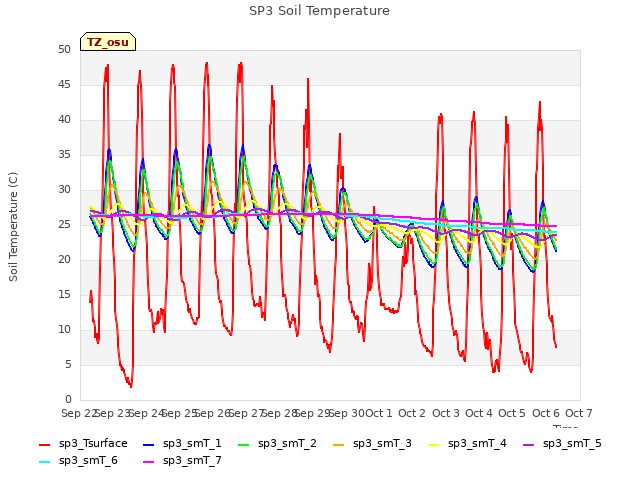Click the Oct 3 x-axis date label

[446, 413]
